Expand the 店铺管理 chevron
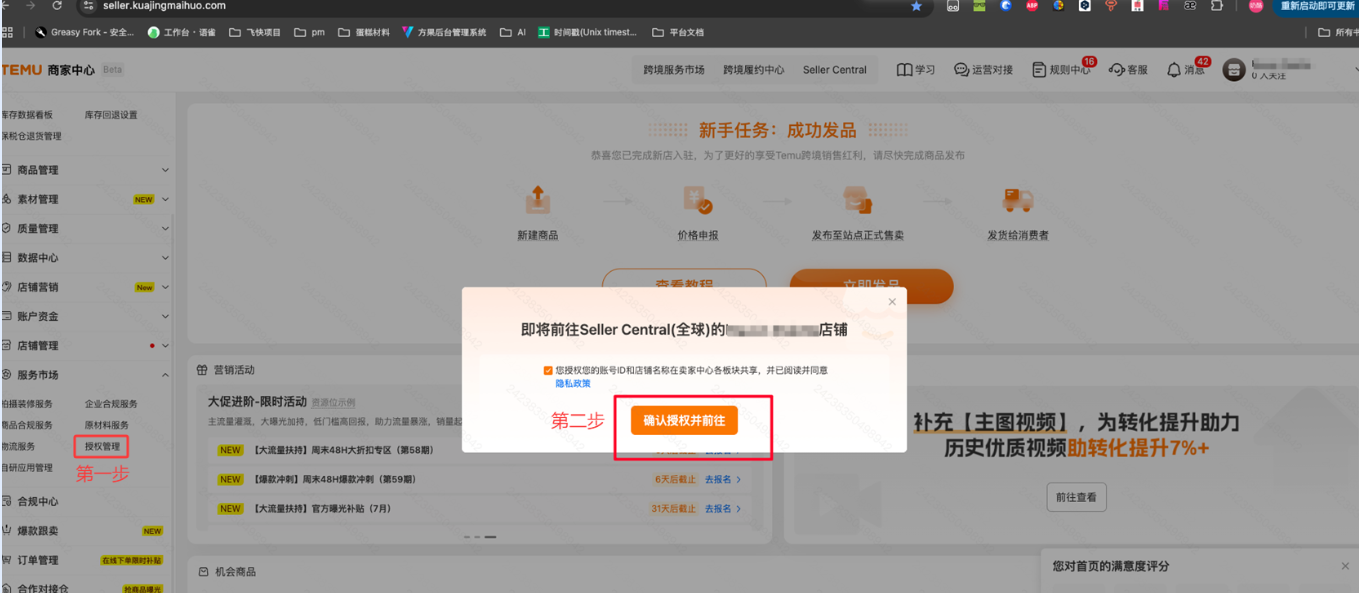This screenshot has height=593, width=1359. click(x=165, y=345)
